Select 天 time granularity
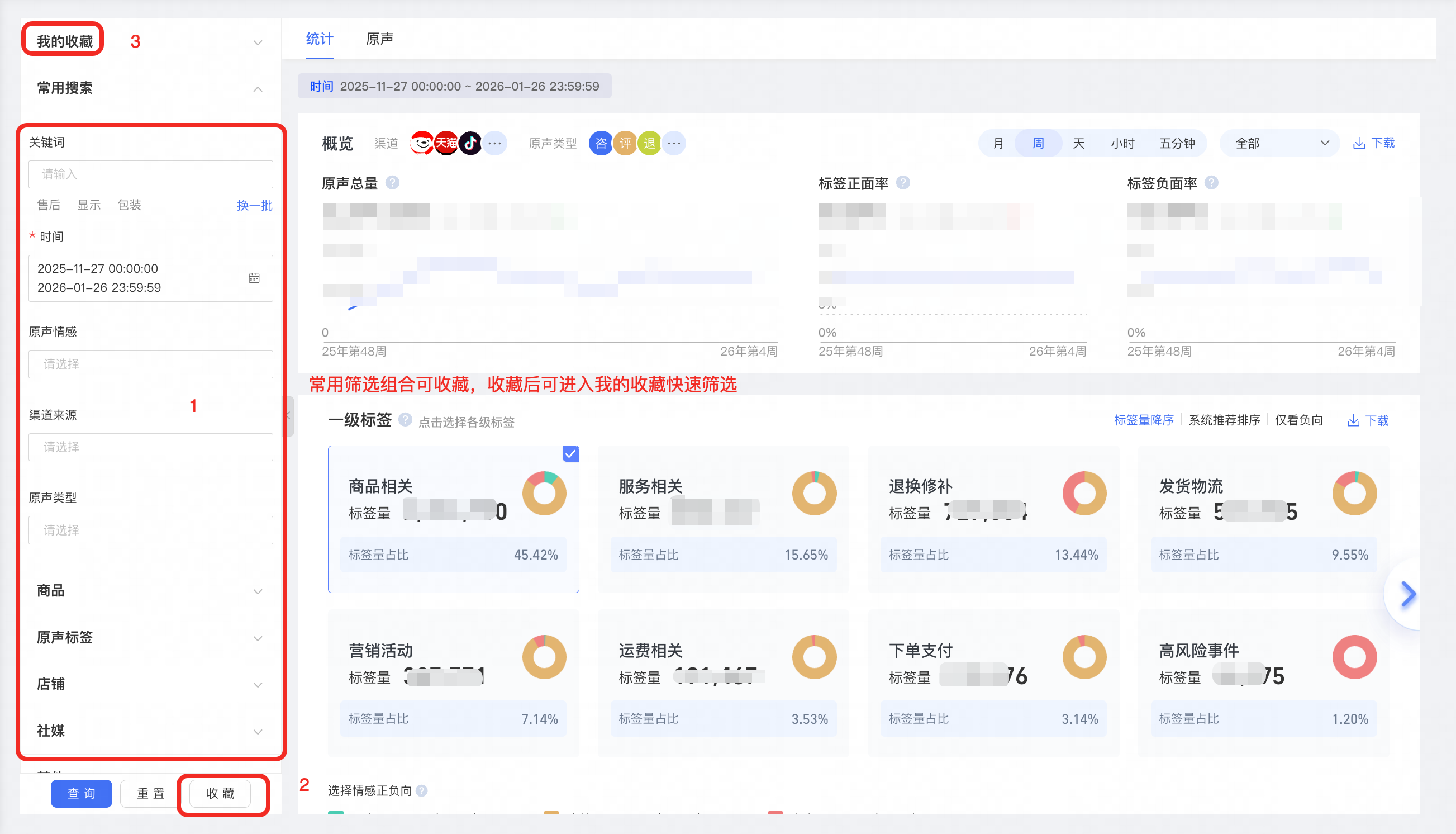The width and height of the screenshot is (1456, 834). (1079, 143)
